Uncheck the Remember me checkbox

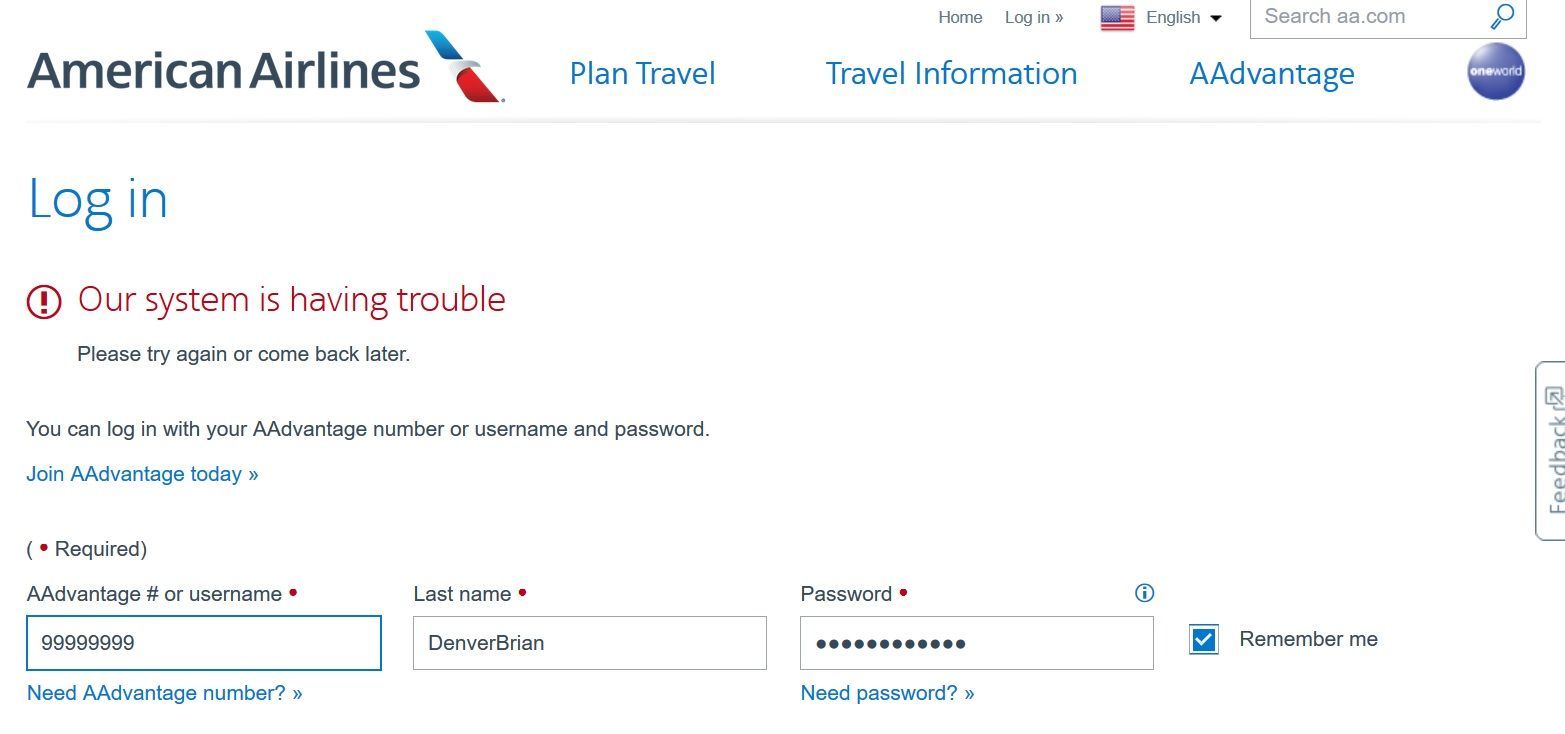[1204, 640]
